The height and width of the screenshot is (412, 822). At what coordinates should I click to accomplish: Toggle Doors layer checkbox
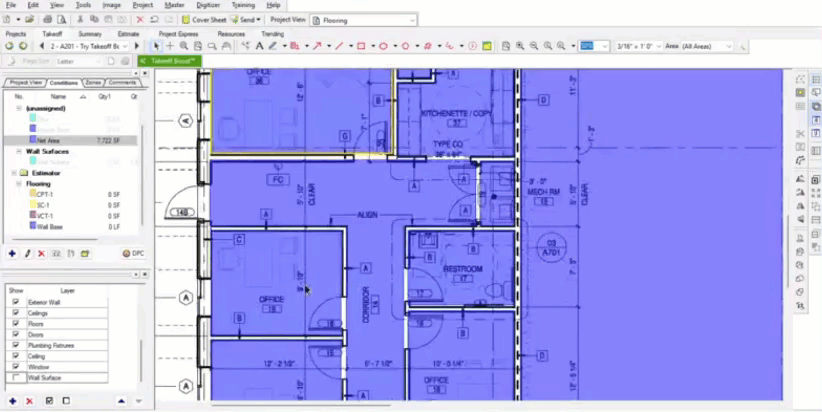16,334
